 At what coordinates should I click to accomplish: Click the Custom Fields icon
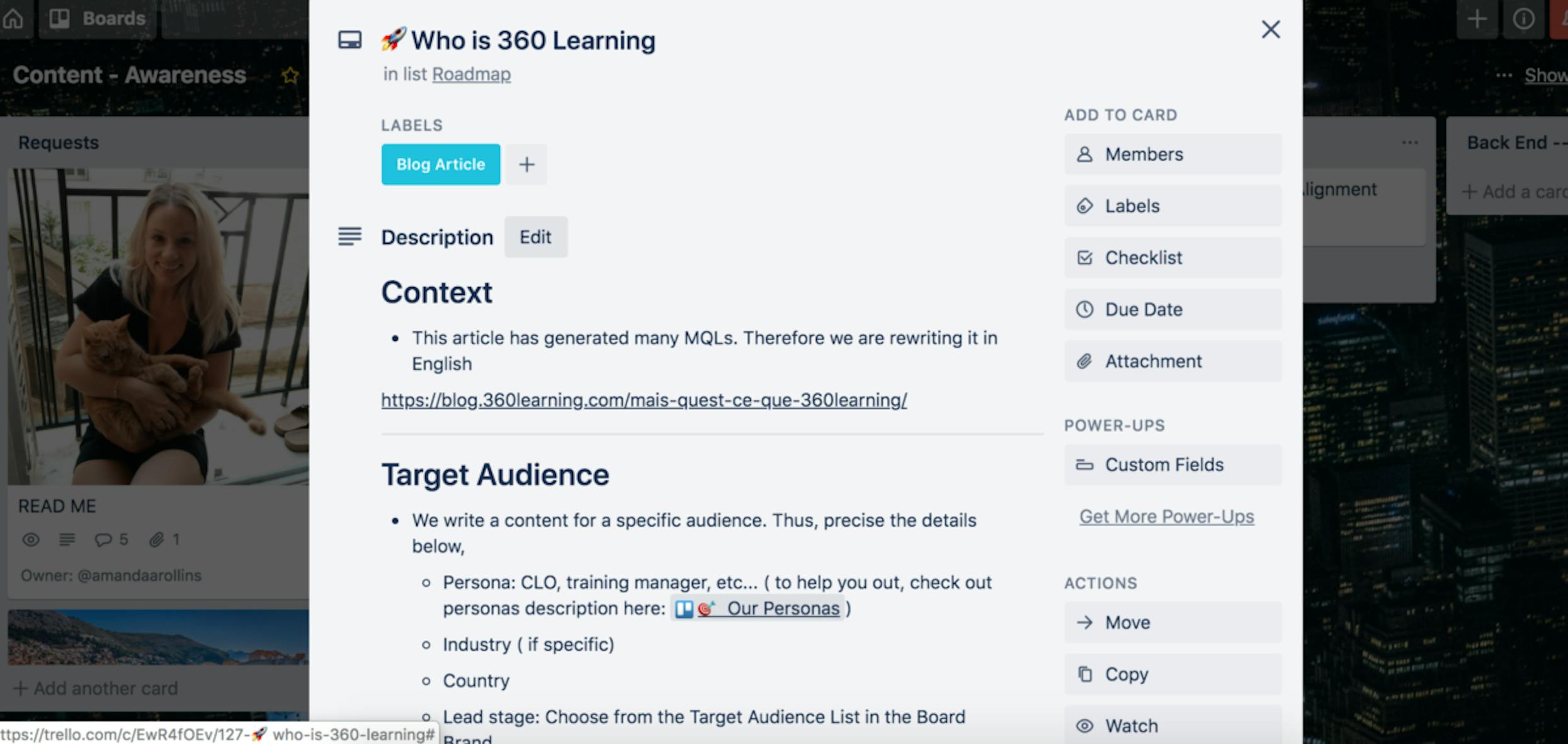point(1084,465)
